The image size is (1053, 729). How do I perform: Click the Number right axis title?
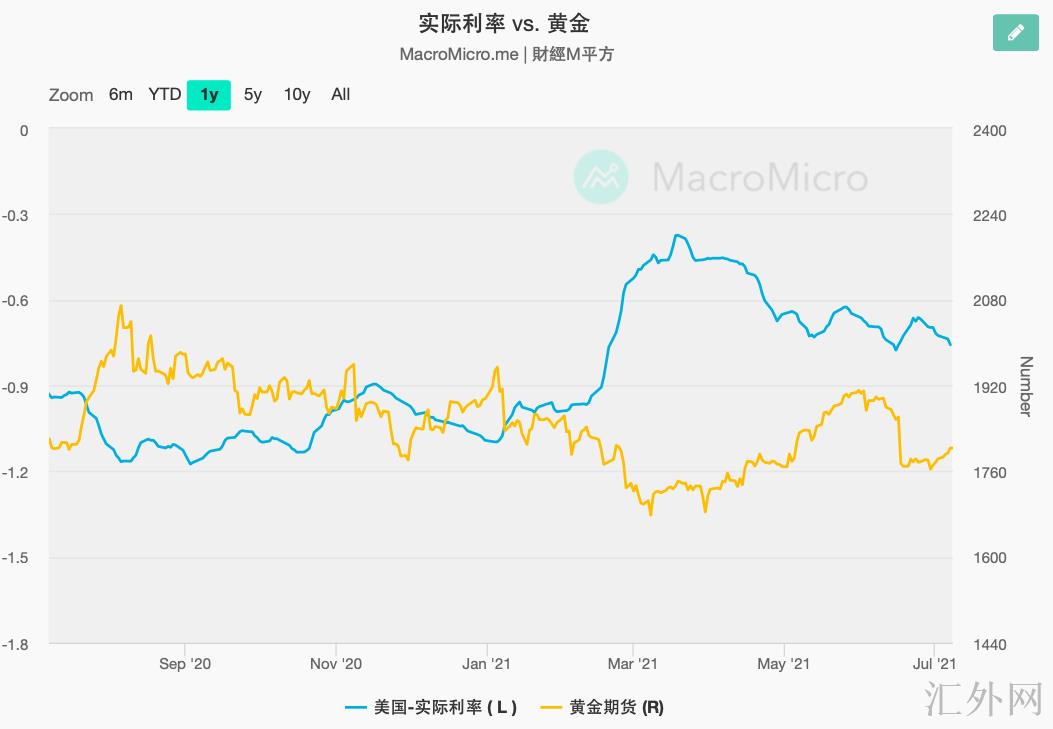[x=1025, y=386]
